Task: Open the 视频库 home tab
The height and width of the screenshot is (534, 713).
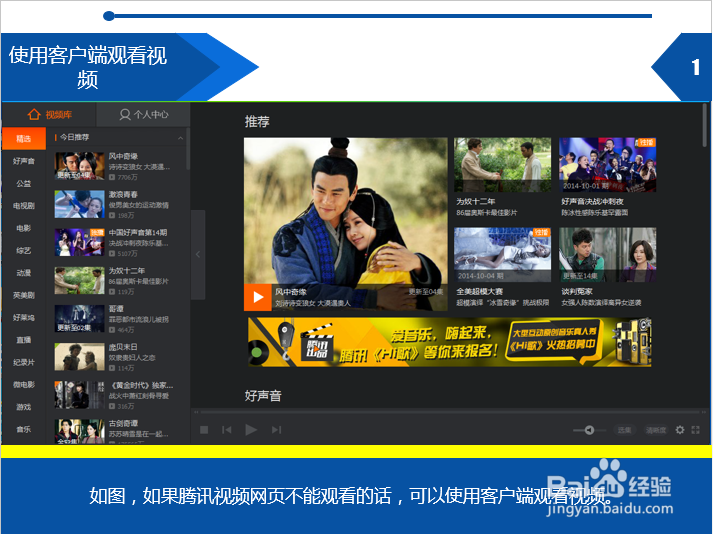Action: coord(49,115)
